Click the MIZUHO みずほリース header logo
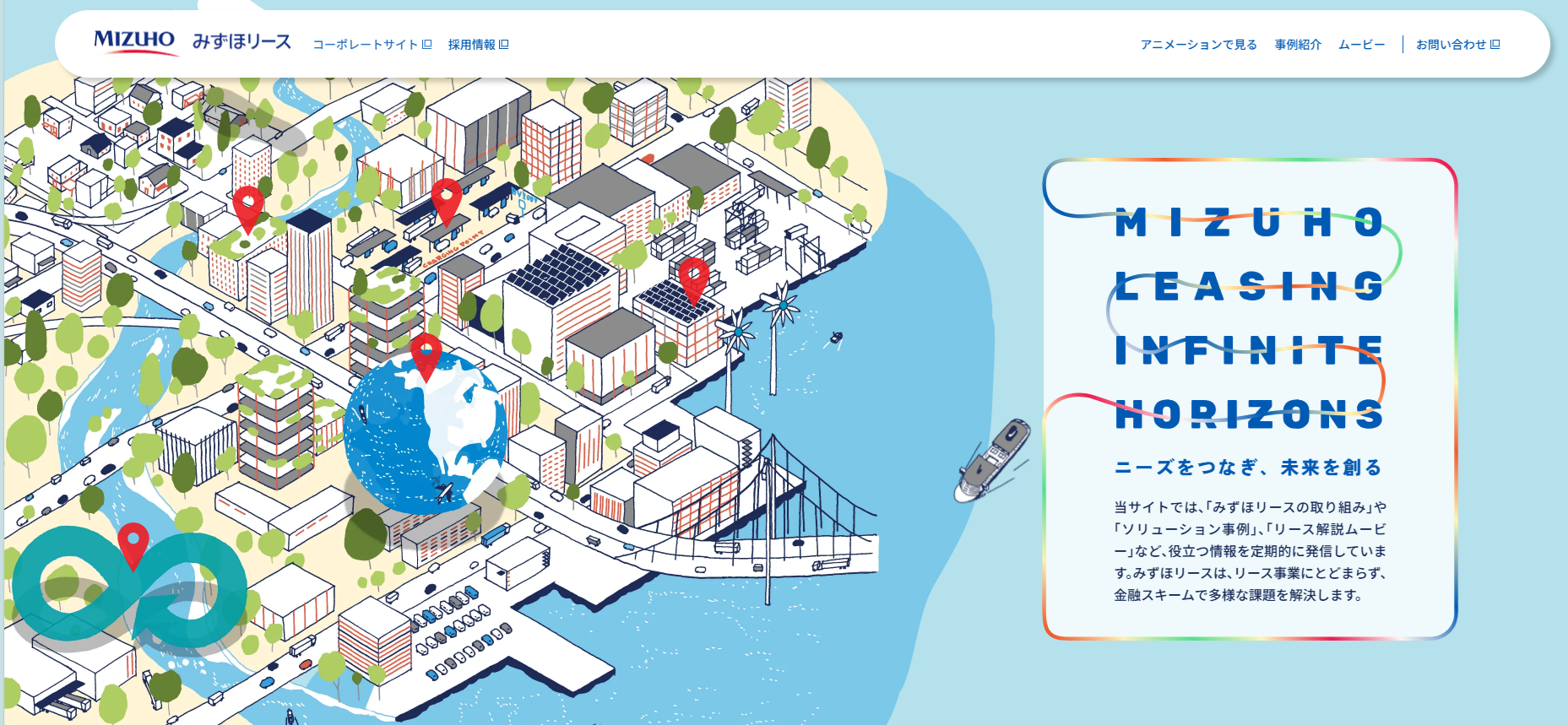Viewport: 1568px width, 725px height. coord(193,41)
